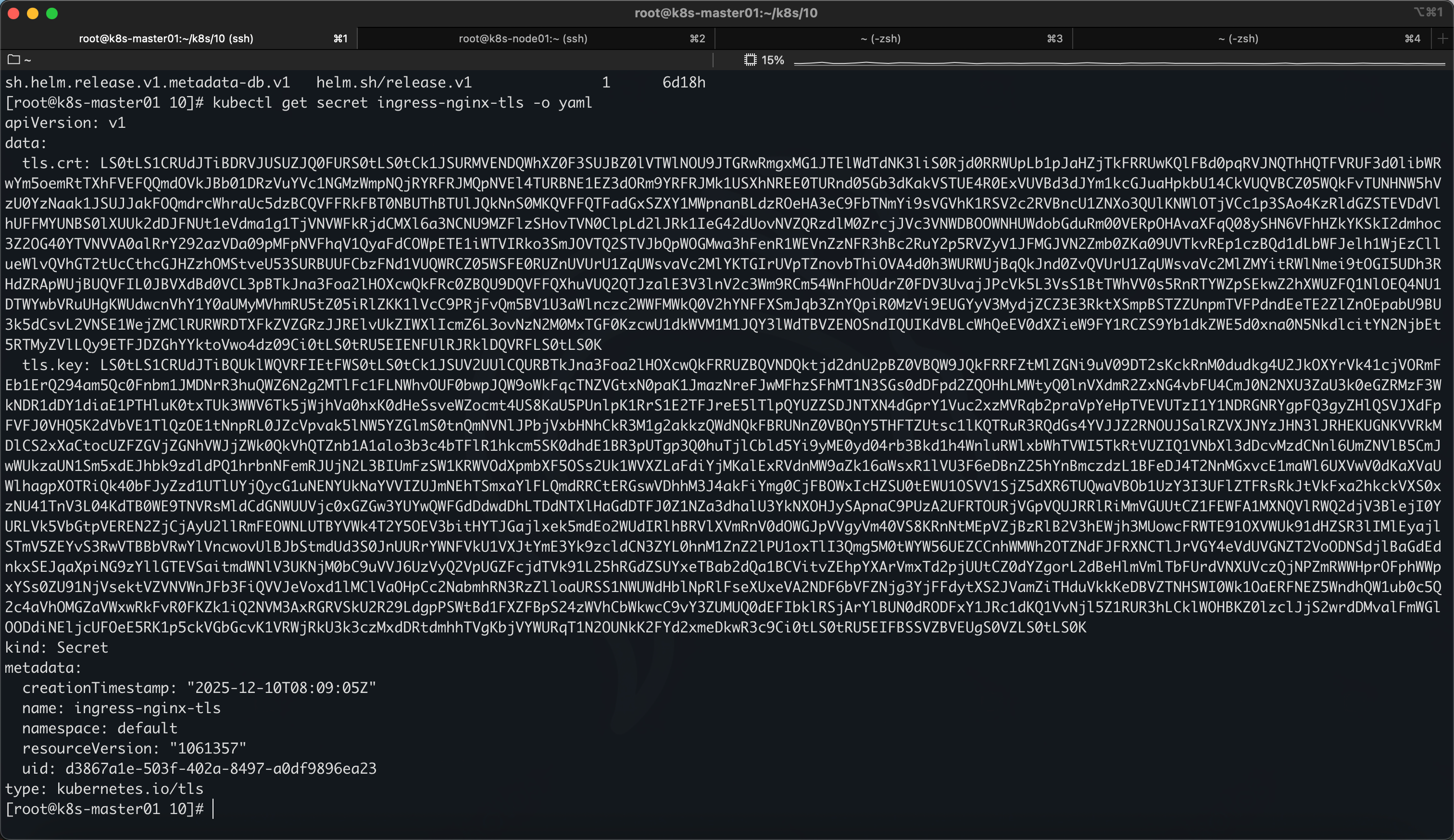Click the window title root@k8s-master01:~/k8s/10
The height and width of the screenshot is (840, 1454).
[726, 12]
